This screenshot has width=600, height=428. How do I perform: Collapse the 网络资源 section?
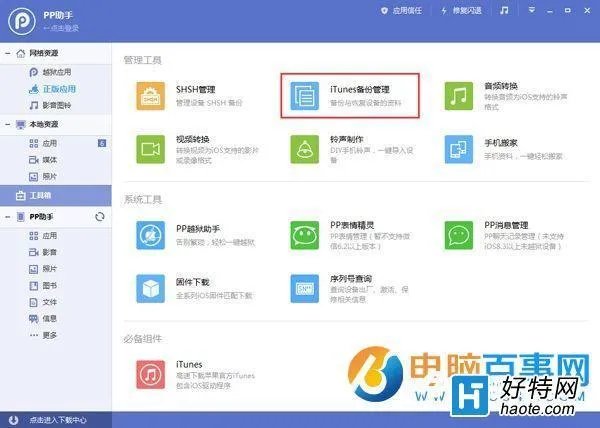8,53
